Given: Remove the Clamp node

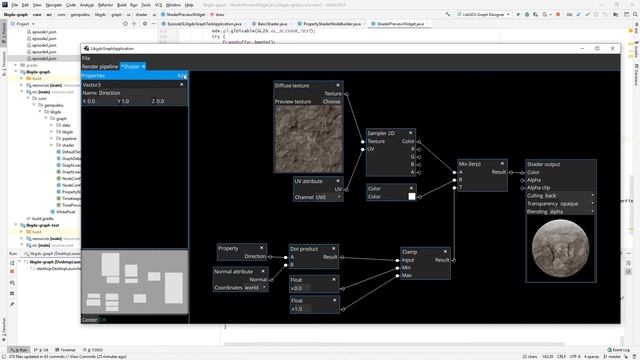Looking at the screenshot, I should [445, 251].
